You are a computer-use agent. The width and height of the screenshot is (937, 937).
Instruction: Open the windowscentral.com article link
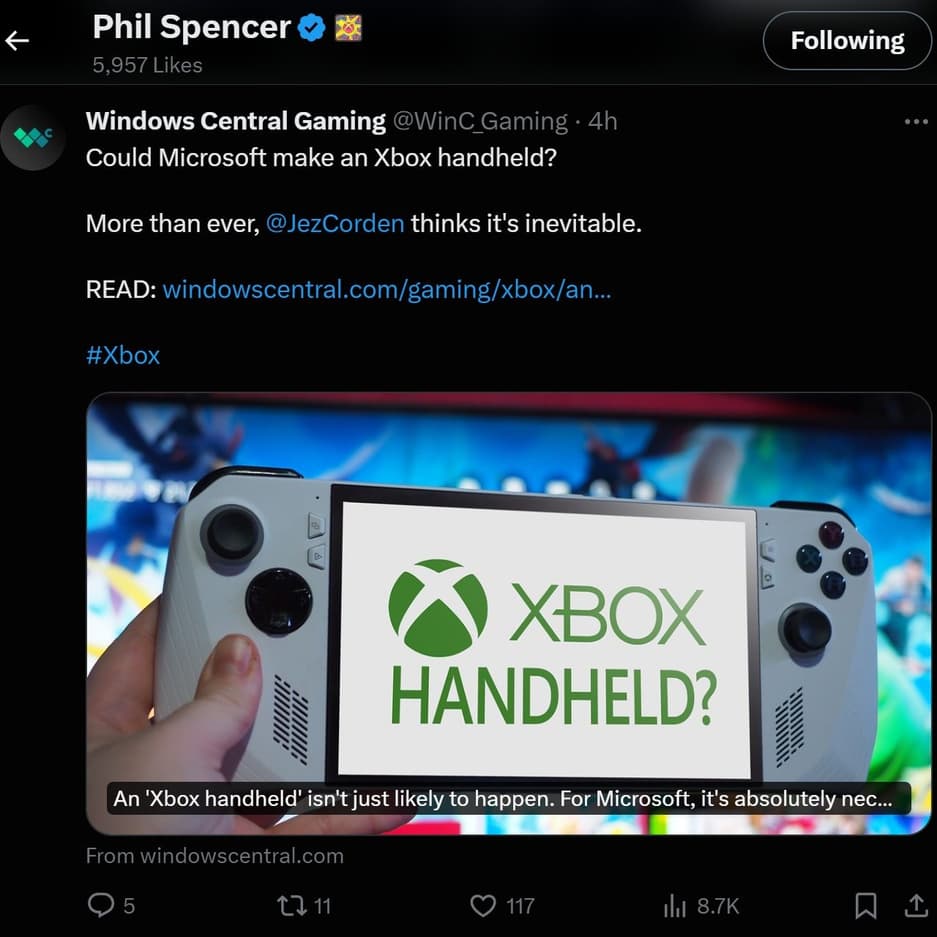pyautogui.click(x=386, y=290)
